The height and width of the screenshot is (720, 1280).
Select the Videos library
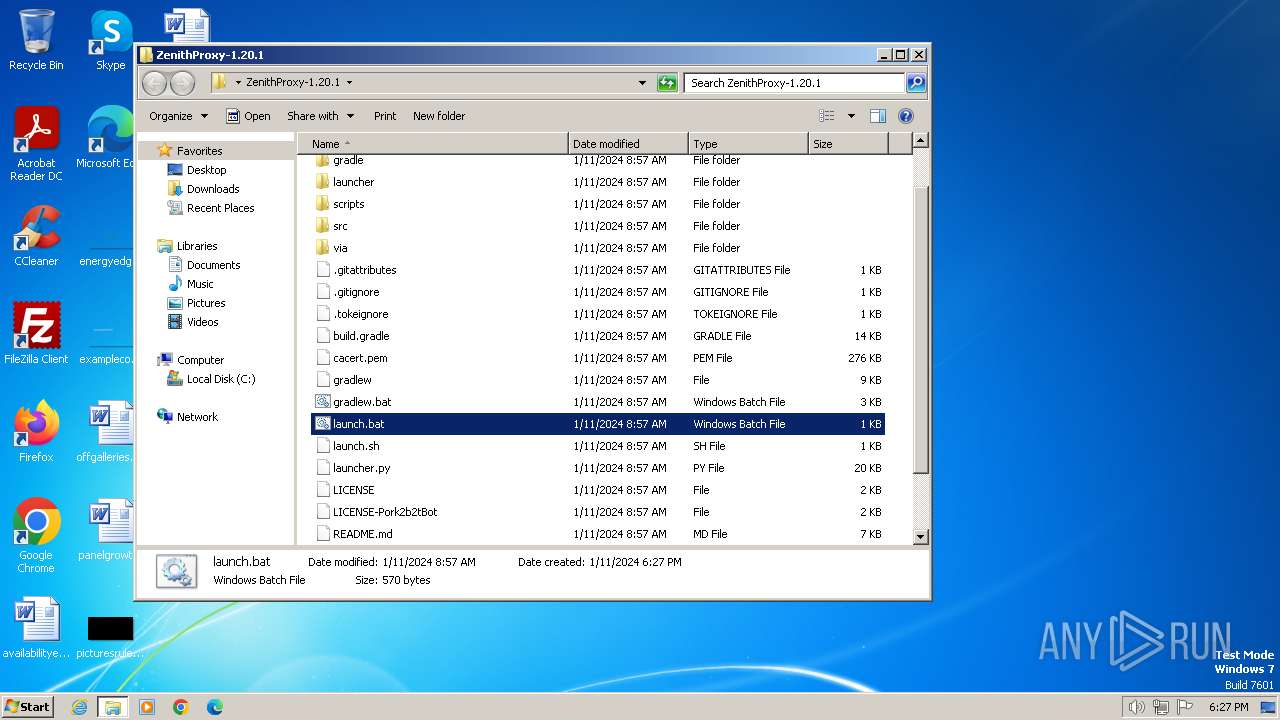click(x=202, y=322)
